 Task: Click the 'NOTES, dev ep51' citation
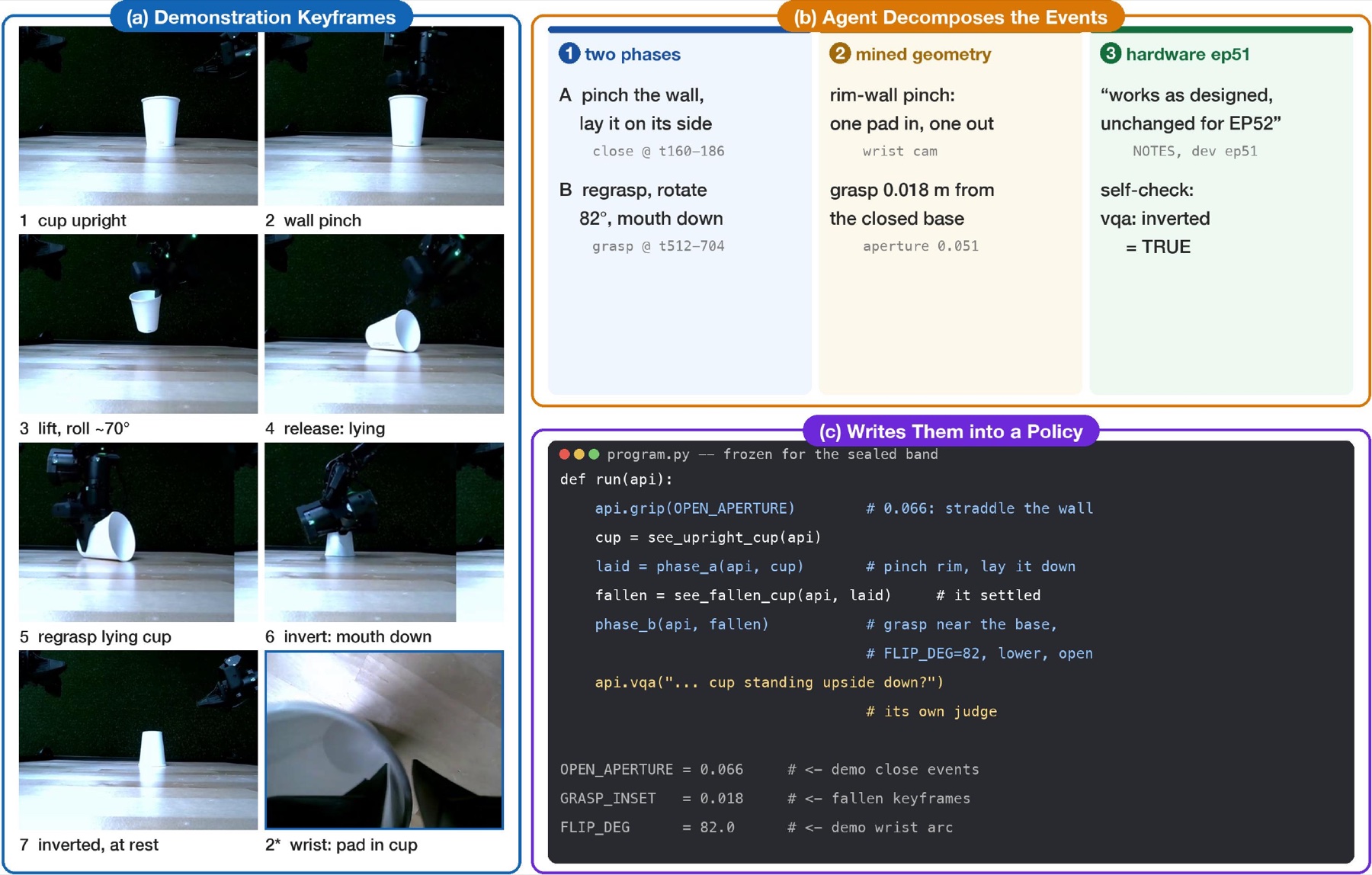(x=1194, y=151)
